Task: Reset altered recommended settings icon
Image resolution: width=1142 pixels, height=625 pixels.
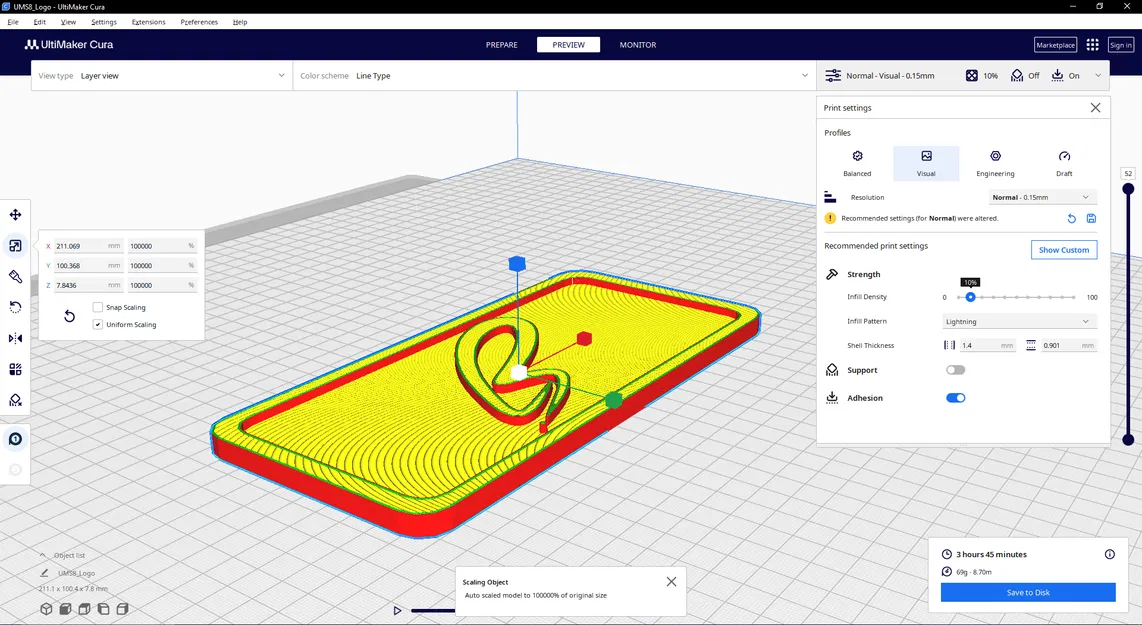Action: click(1071, 219)
